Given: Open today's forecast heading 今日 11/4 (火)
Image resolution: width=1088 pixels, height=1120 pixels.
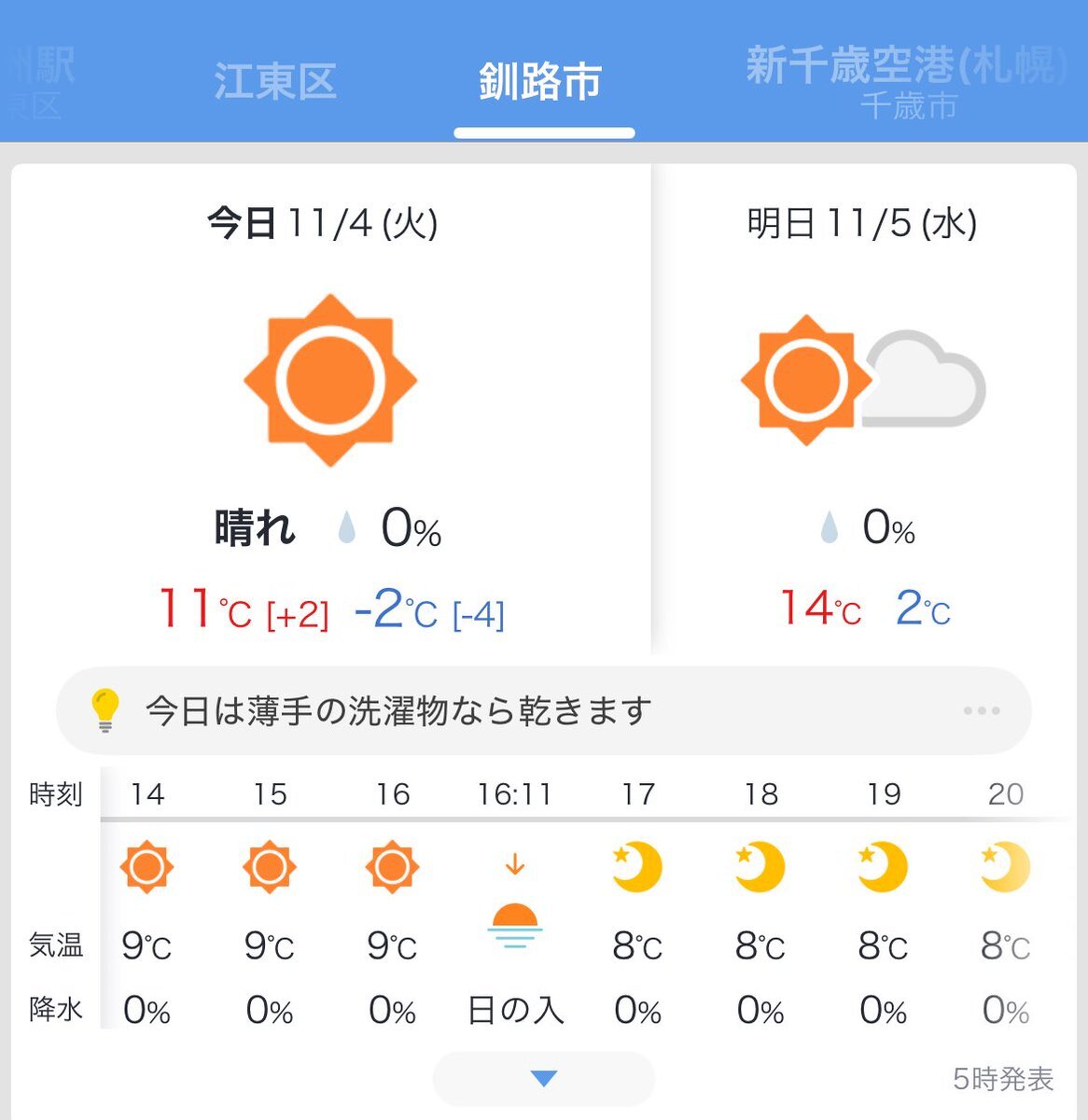Looking at the screenshot, I should click(x=323, y=224).
